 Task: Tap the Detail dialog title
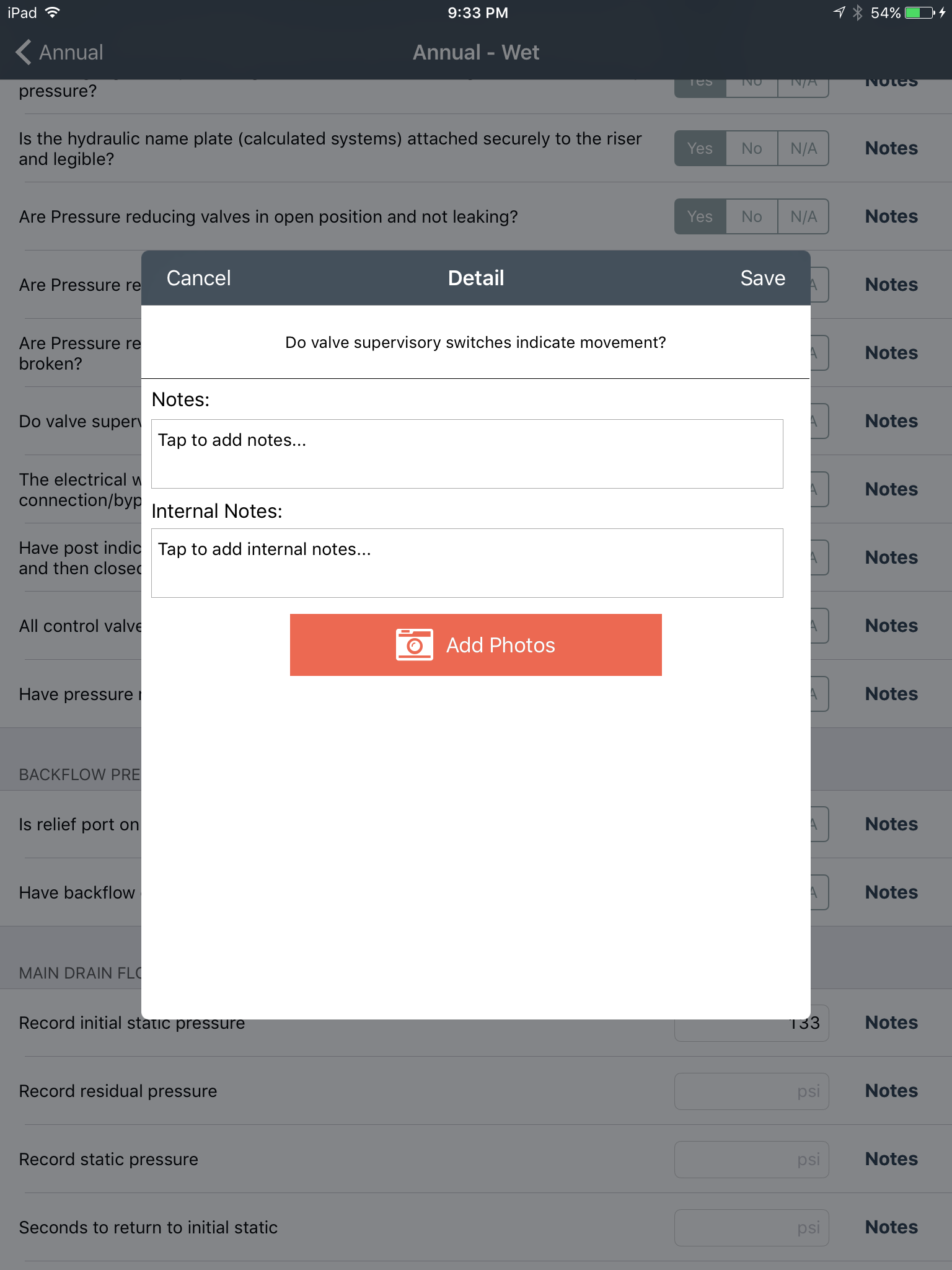point(476,278)
